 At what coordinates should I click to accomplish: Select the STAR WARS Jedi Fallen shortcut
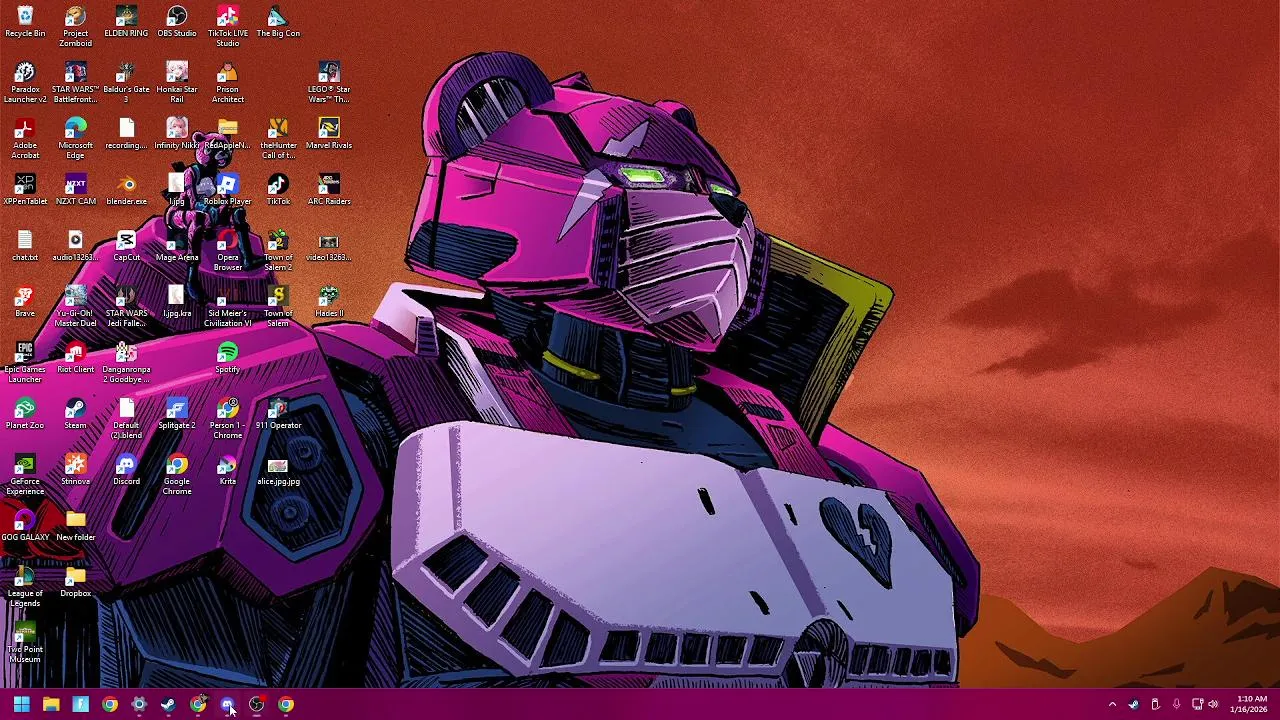(126, 307)
